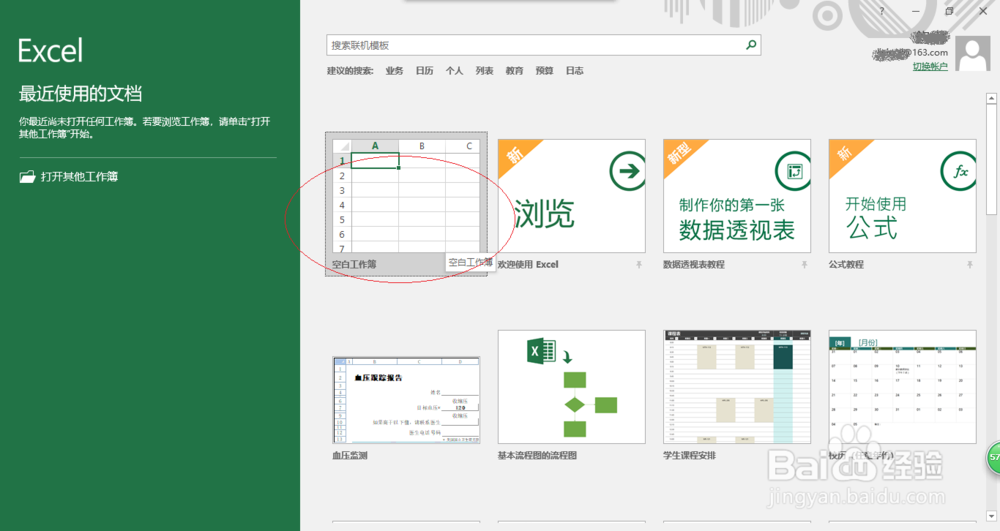The width and height of the screenshot is (1000, 531).
Task: Minimize the Excel window
Action: [x=916, y=11]
